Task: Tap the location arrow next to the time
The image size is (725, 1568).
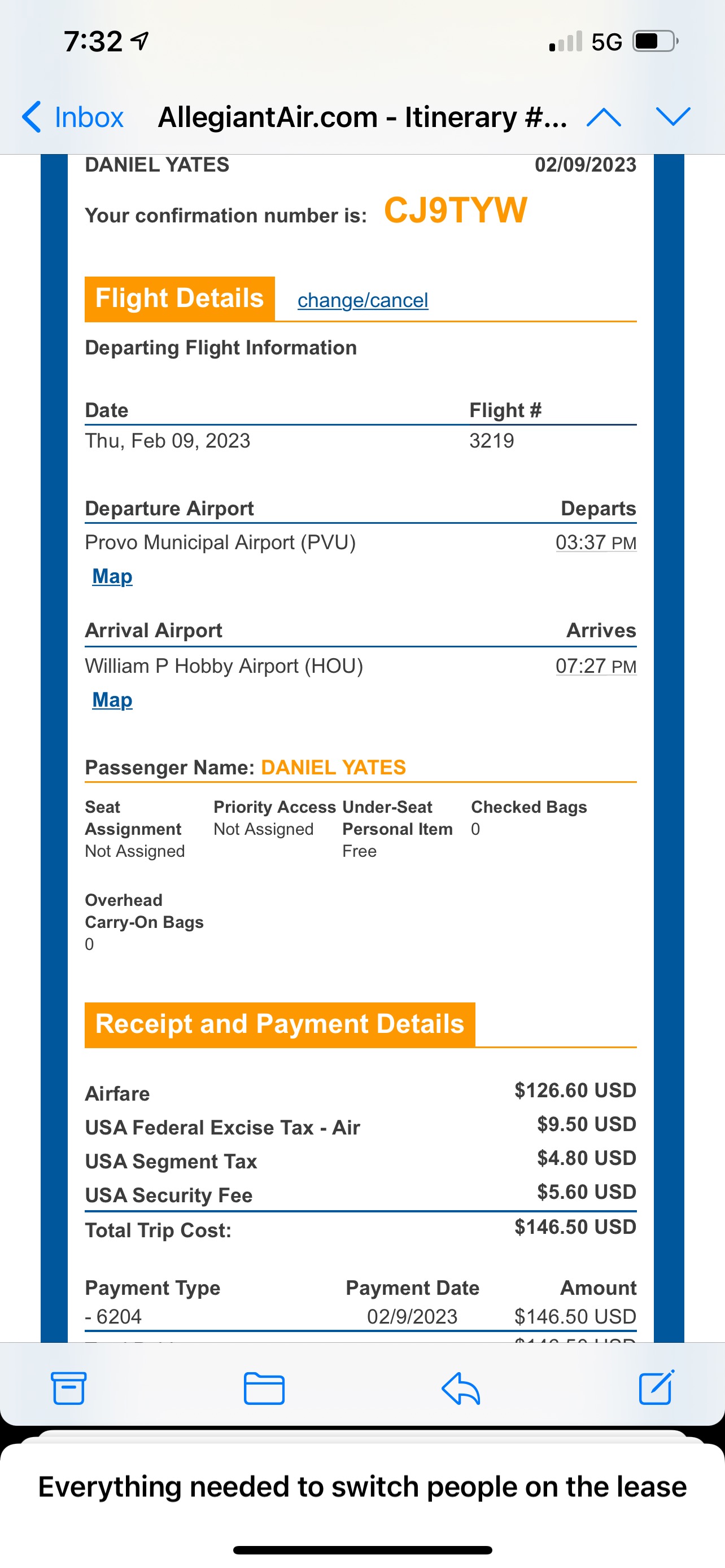Action: pyautogui.click(x=140, y=41)
